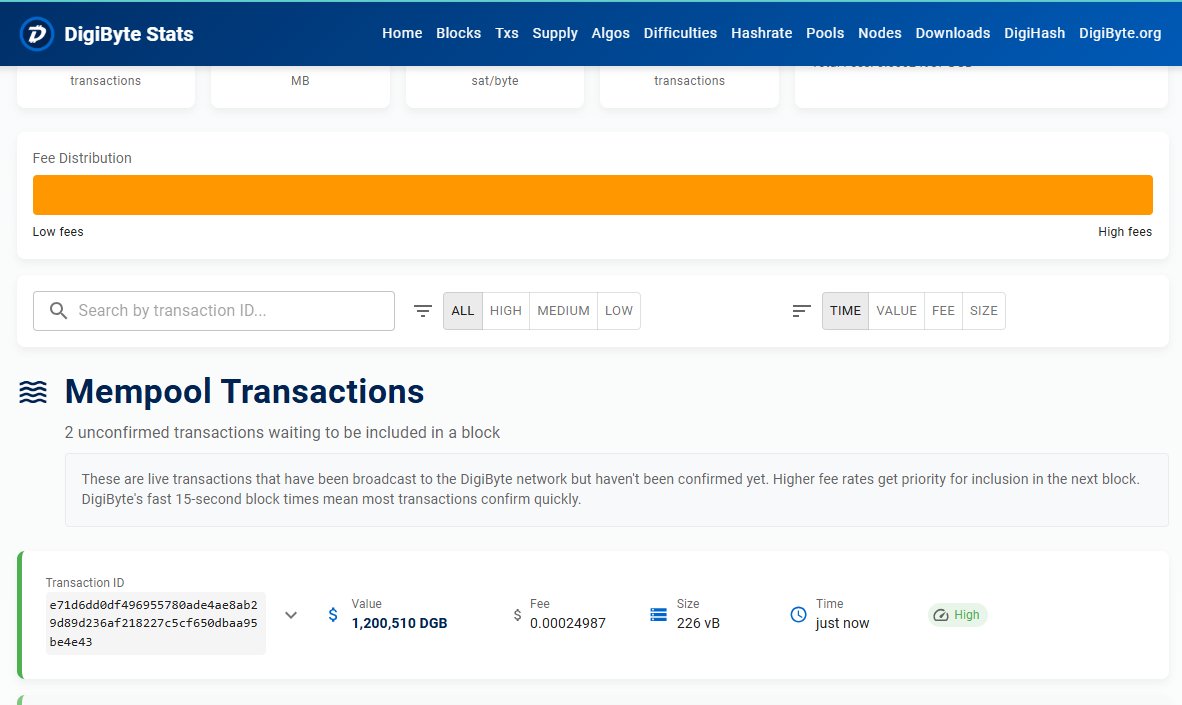This screenshot has width=1182, height=705.
Task: Click the fee 0.00024987
Action: tap(568, 624)
